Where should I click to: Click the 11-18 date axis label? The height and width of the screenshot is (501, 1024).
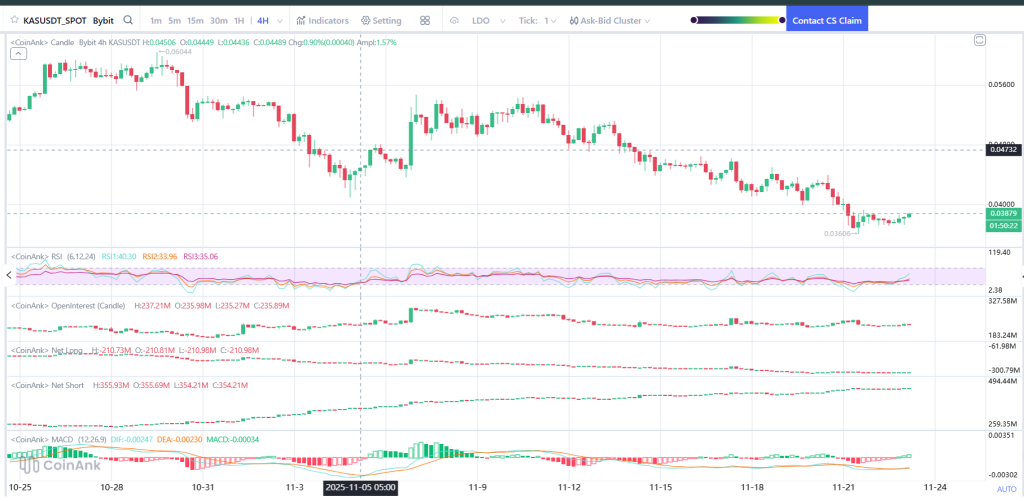[x=752, y=488]
